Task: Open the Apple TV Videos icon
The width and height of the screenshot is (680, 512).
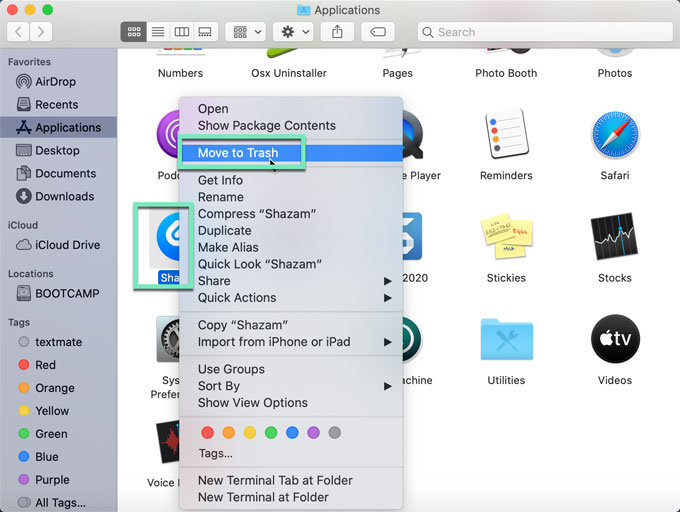Action: pyautogui.click(x=614, y=340)
